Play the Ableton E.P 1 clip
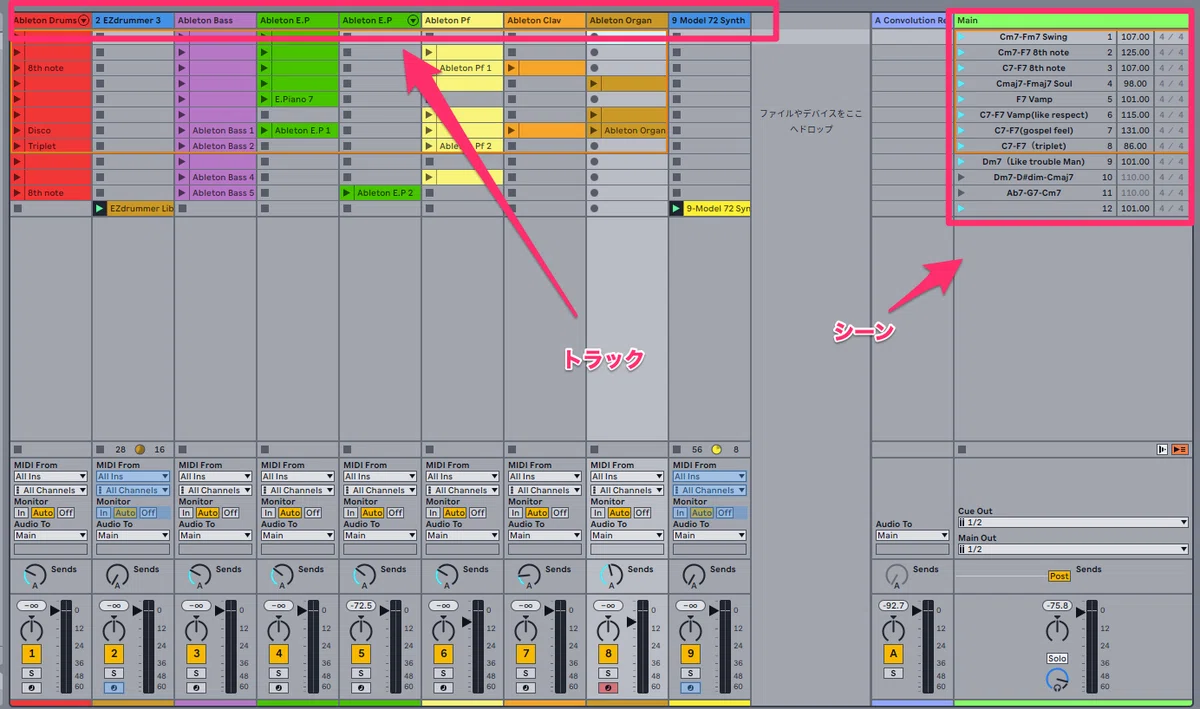This screenshot has width=1200, height=709. click(264, 130)
